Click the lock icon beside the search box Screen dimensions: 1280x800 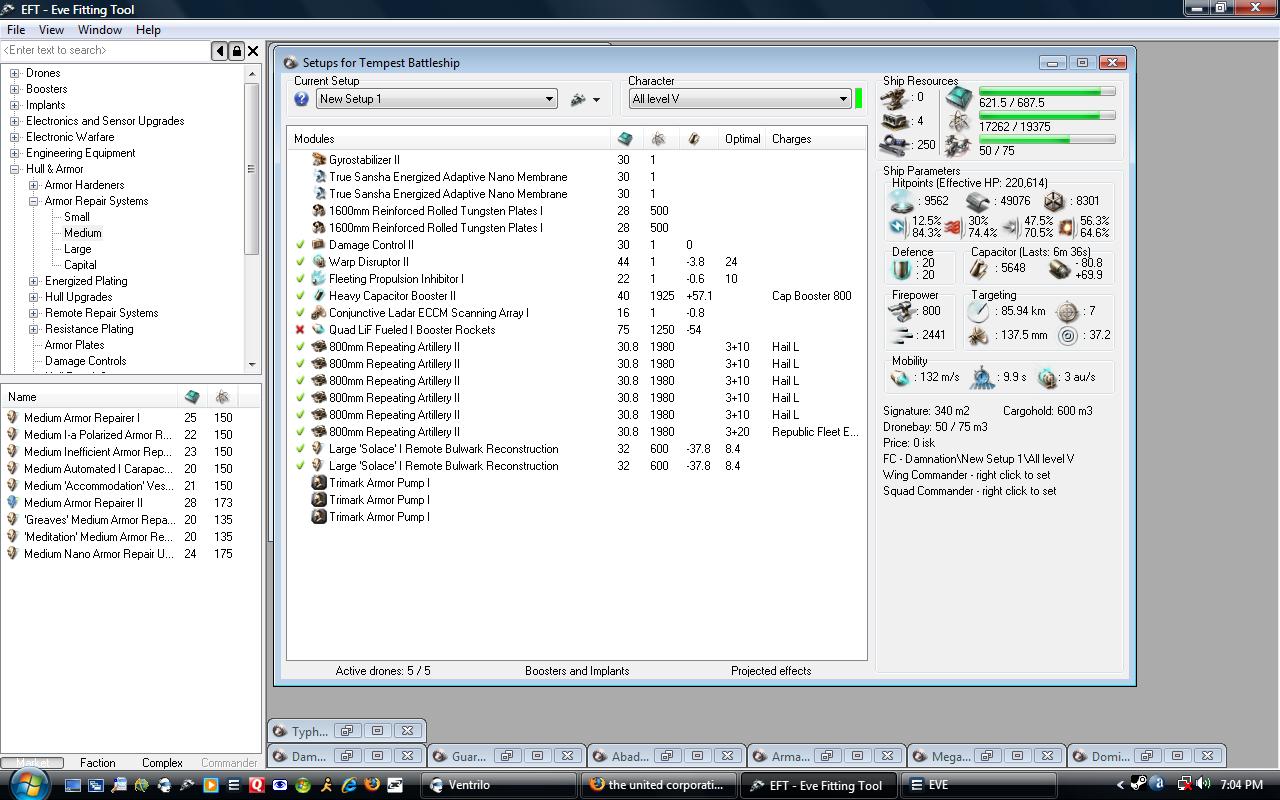236,51
